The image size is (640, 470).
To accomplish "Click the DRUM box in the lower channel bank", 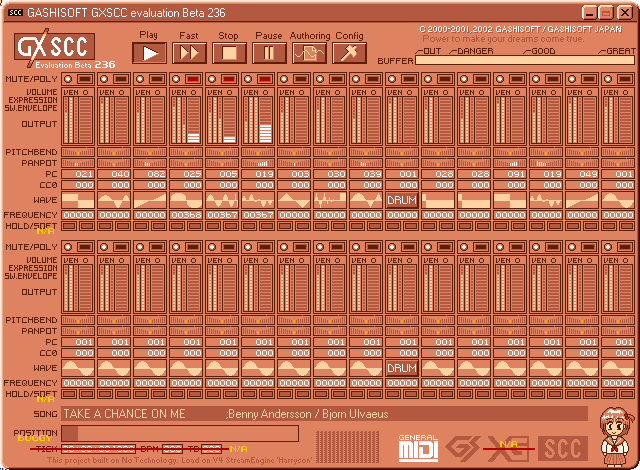I will pos(402,368).
